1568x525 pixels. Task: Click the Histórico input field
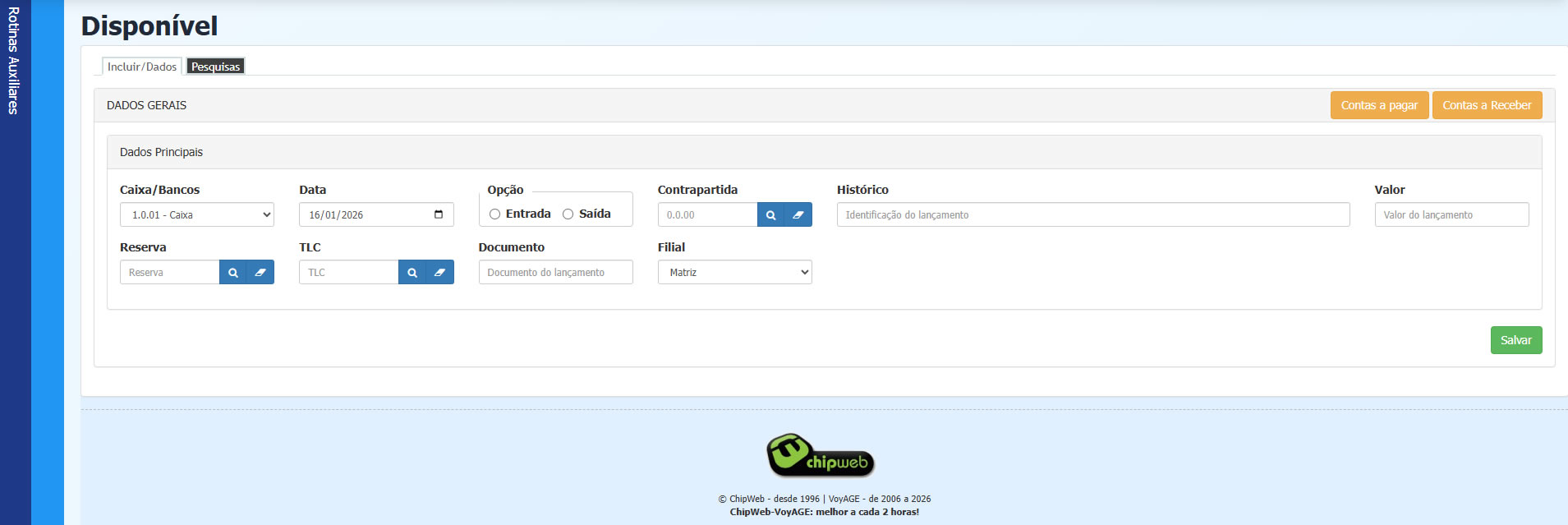click(1092, 215)
